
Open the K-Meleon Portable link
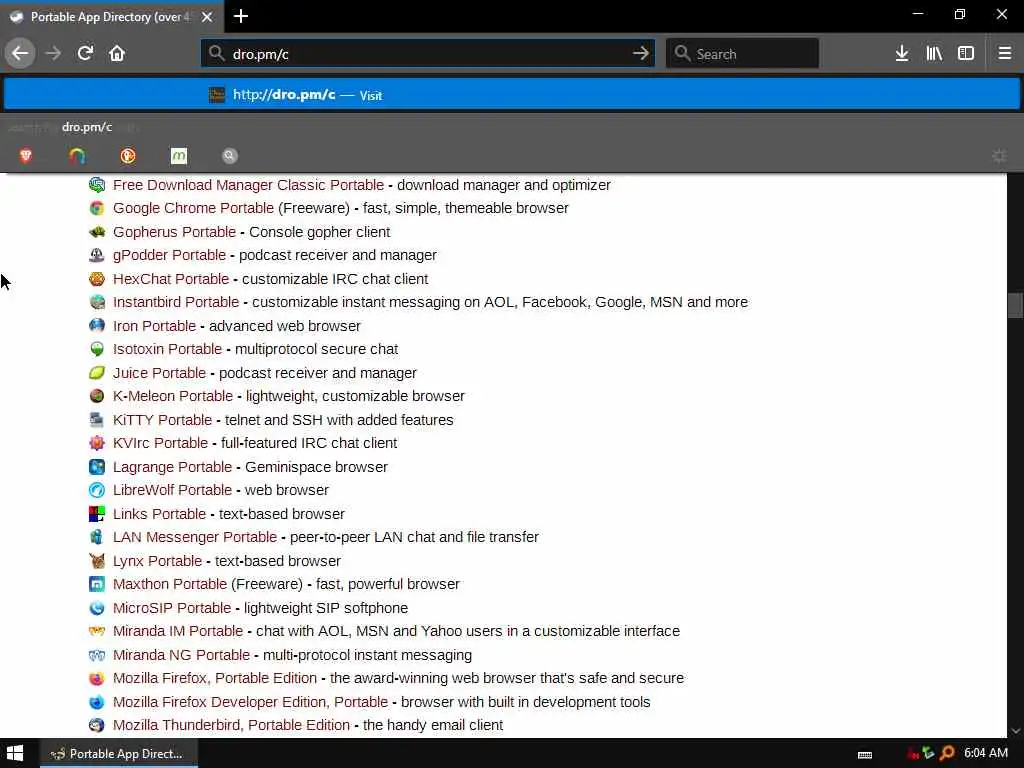[x=172, y=396]
